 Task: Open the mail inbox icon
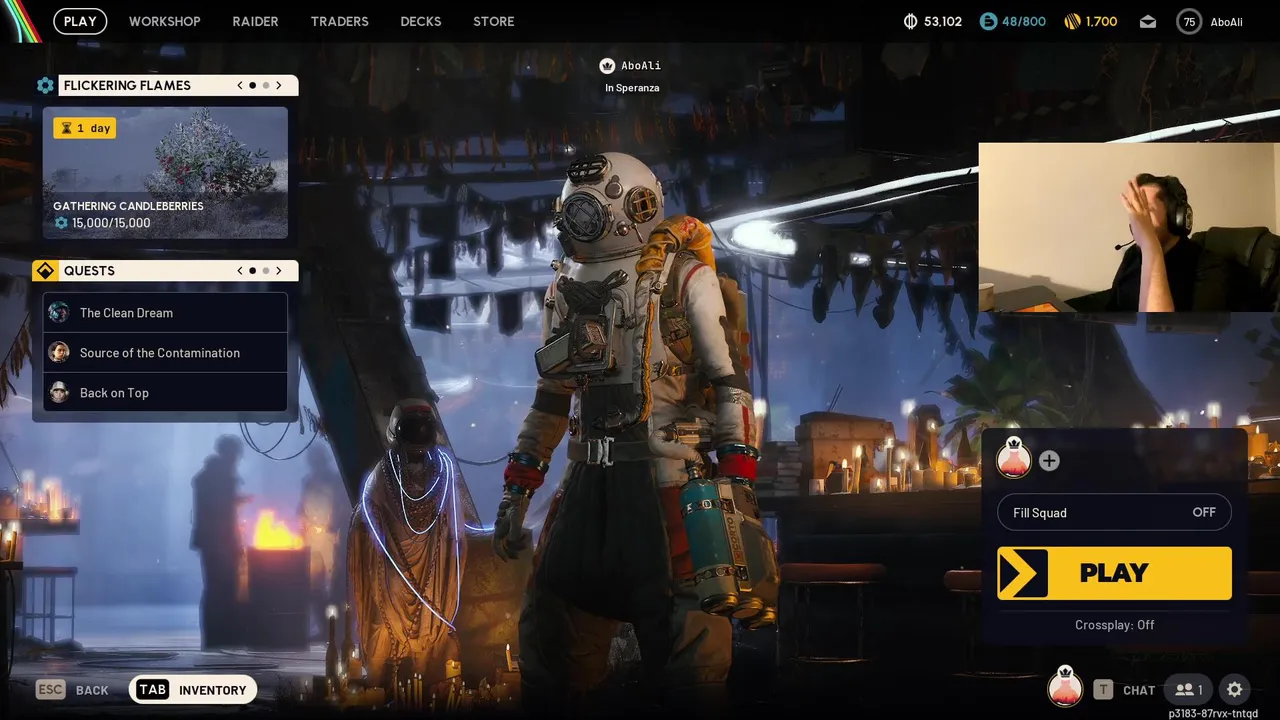(x=1148, y=22)
